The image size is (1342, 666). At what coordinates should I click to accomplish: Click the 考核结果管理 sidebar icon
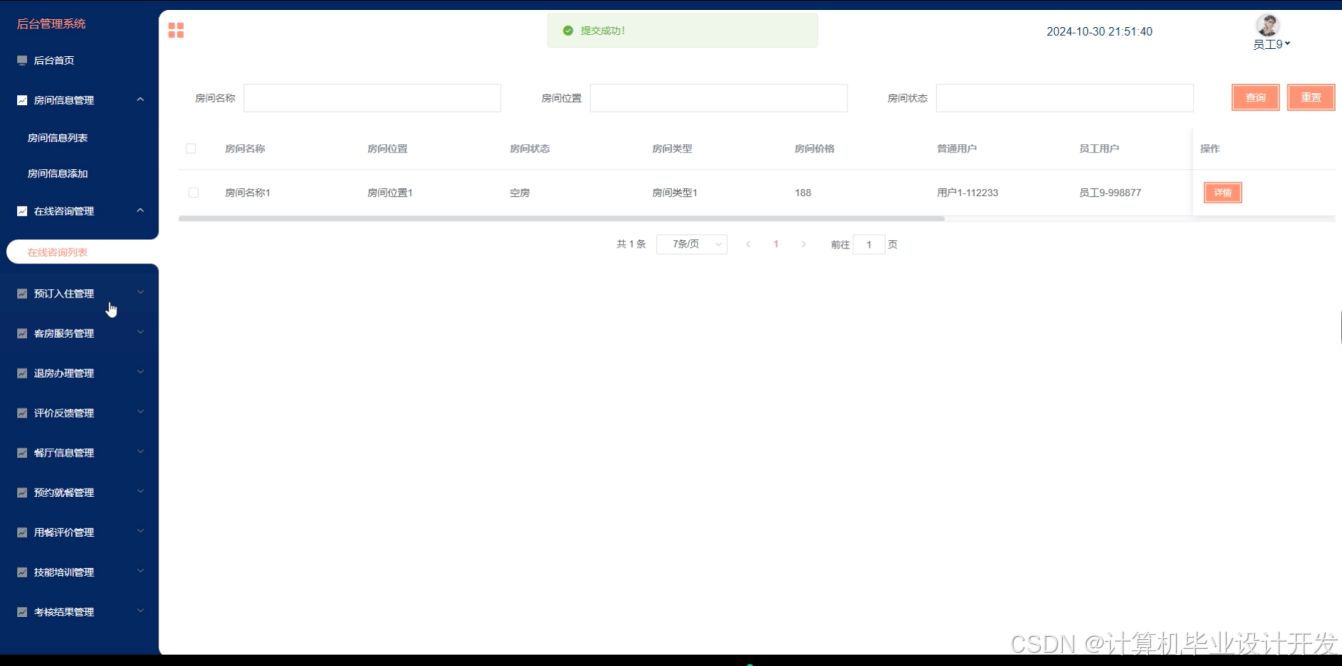(22, 611)
